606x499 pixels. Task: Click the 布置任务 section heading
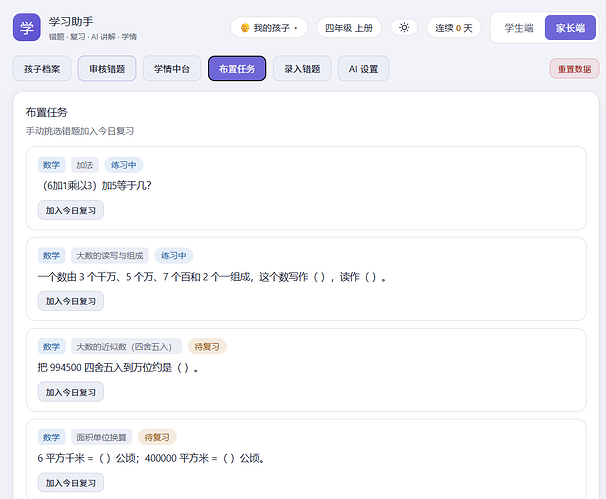(46, 112)
